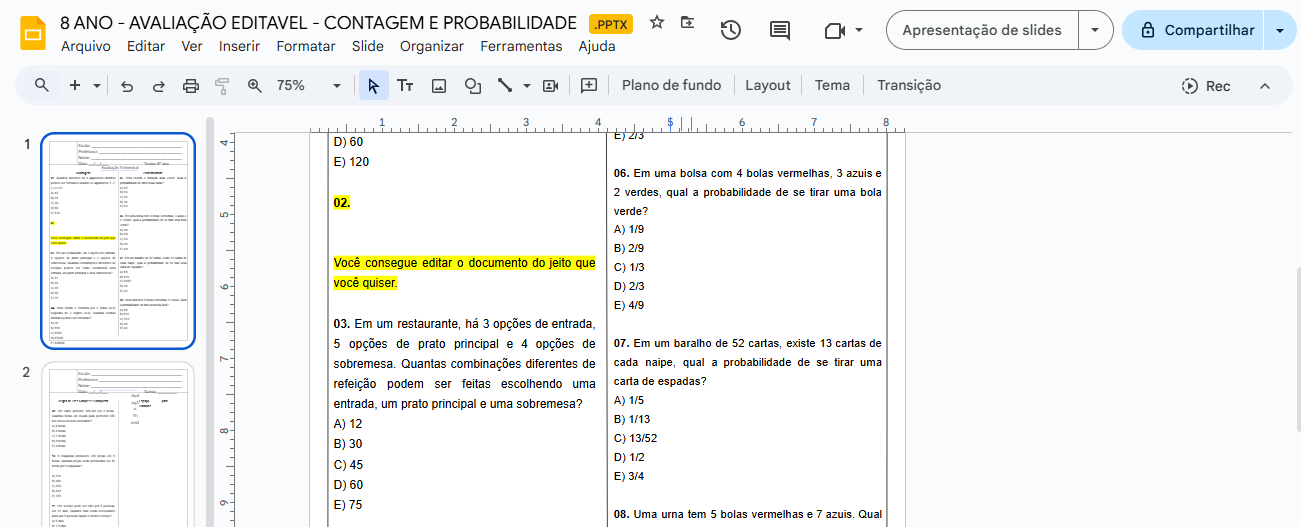Image resolution: width=1301 pixels, height=527 pixels.
Task: Click question 07 baralho text
Action: pyautogui.click(x=748, y=362)
